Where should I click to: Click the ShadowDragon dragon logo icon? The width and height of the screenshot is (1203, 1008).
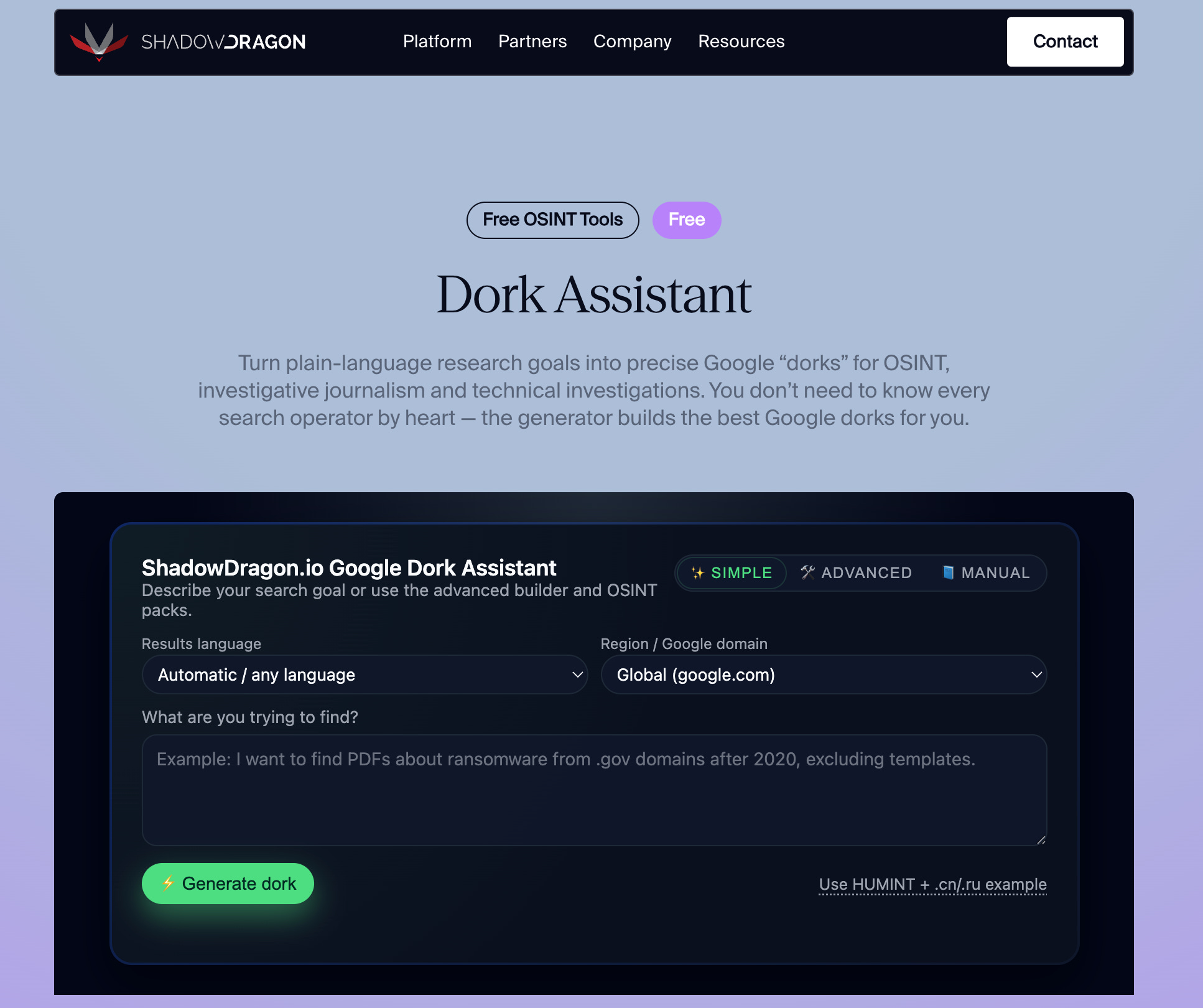pos(99,41)
